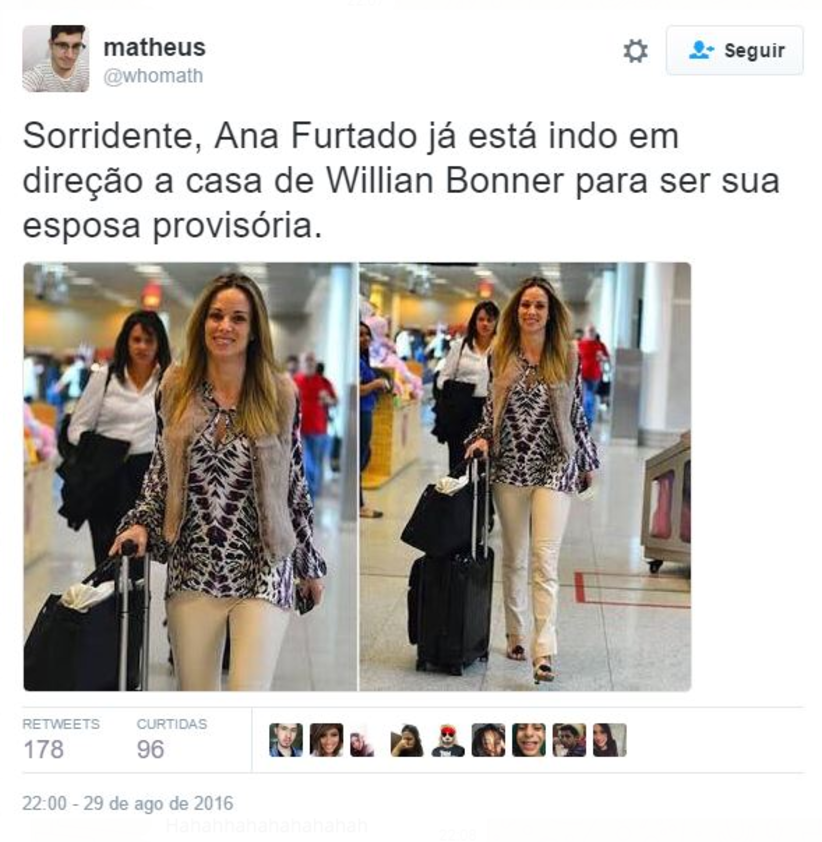
Task: Open the matheus display name link
Action: 154,47
